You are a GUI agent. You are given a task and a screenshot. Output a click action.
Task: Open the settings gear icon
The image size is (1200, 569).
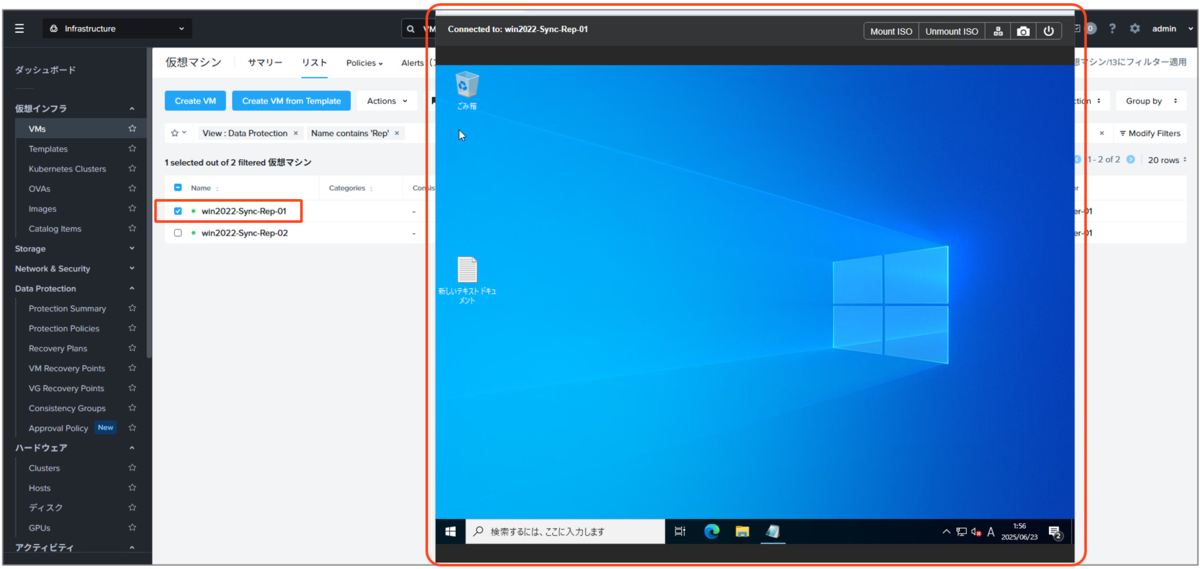click(1135, 29)
